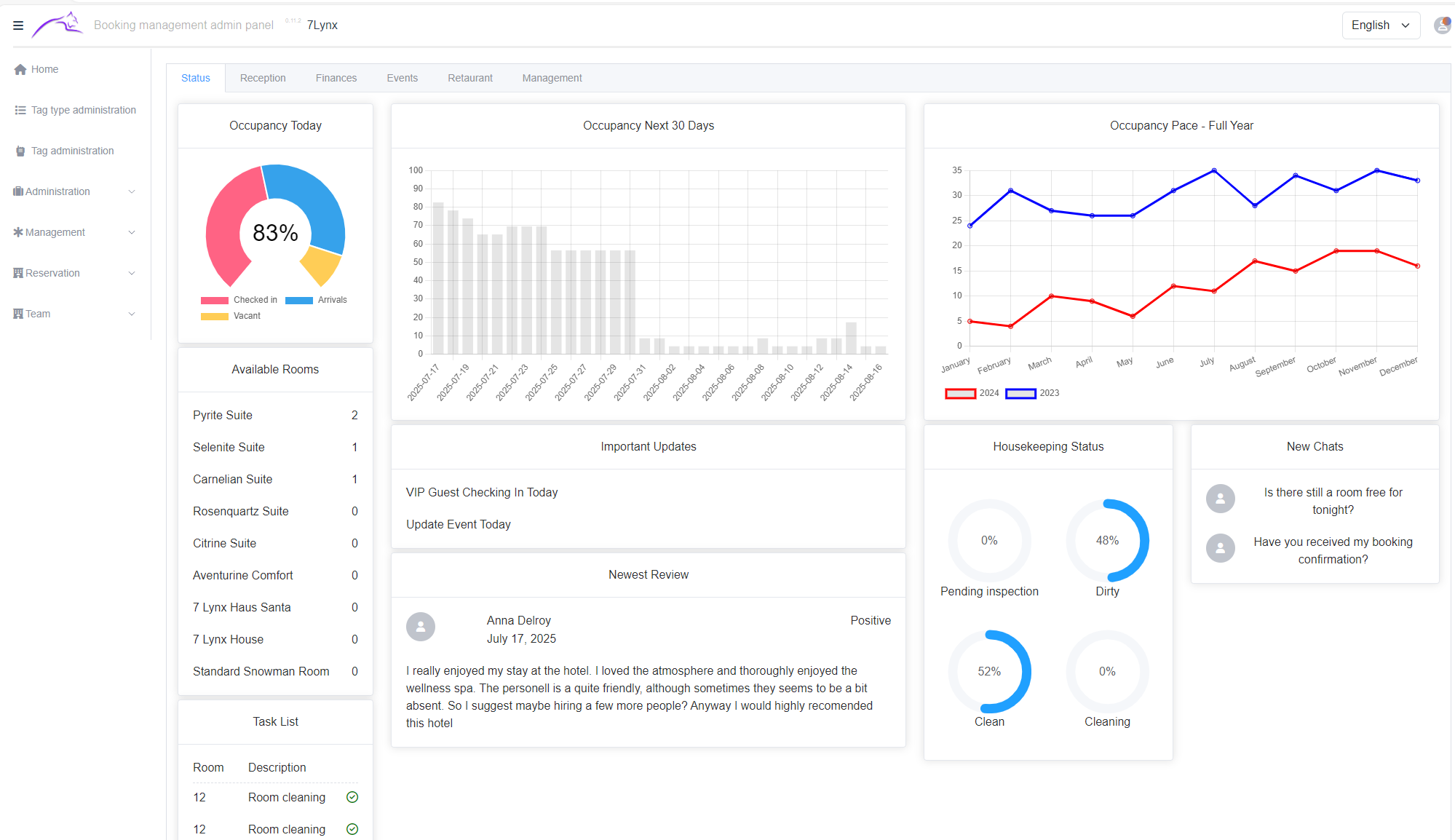Open VIP Guest Checking In Today update
Image resolution: width=1455 pixels, height=840 pixels.
(482, 493)
